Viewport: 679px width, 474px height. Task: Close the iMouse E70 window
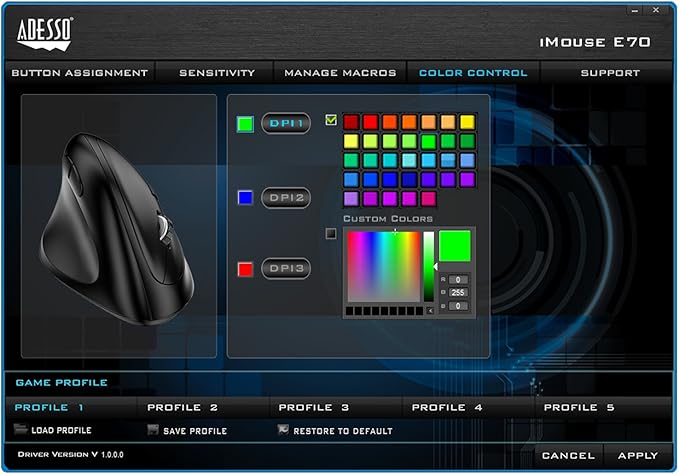pyautogui.click(x=656, y=10)
